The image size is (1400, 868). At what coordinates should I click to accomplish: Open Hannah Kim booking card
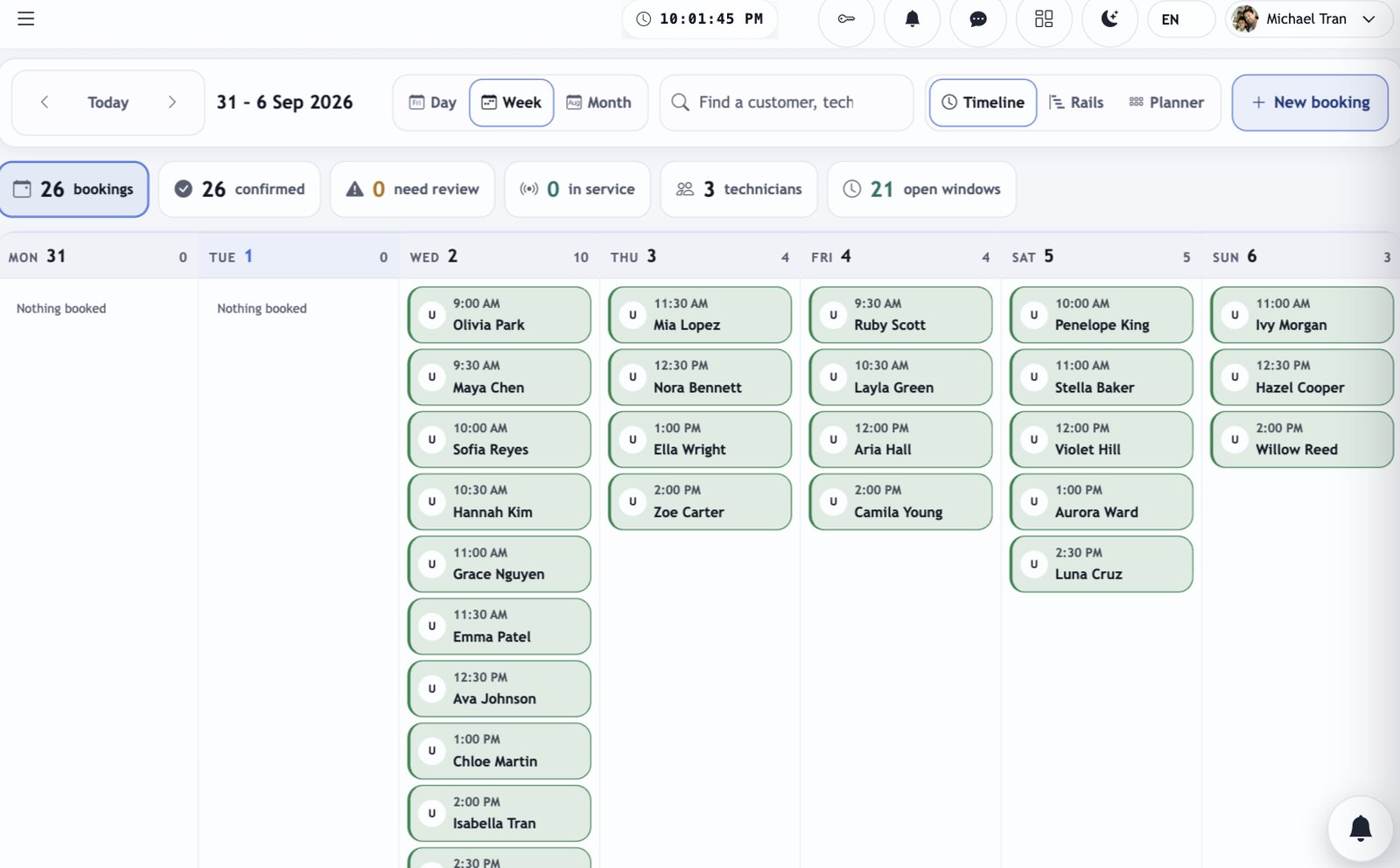[500, 501]
